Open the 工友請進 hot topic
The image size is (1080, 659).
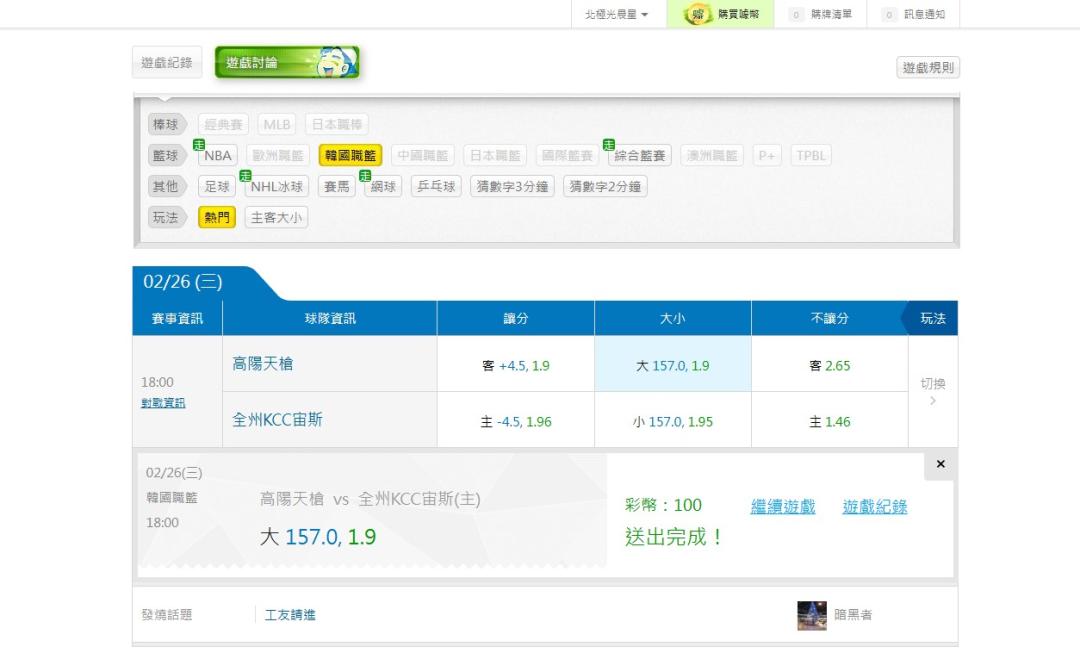click(290, 615)
